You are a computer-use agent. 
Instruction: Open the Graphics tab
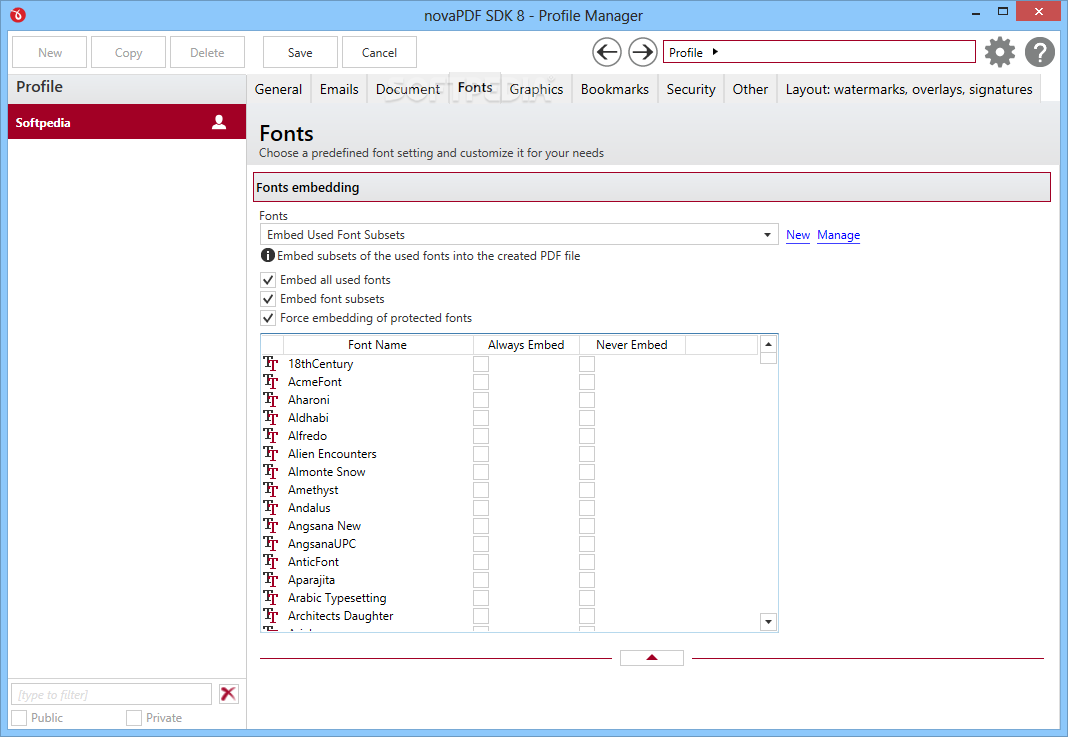coord(536,89)
